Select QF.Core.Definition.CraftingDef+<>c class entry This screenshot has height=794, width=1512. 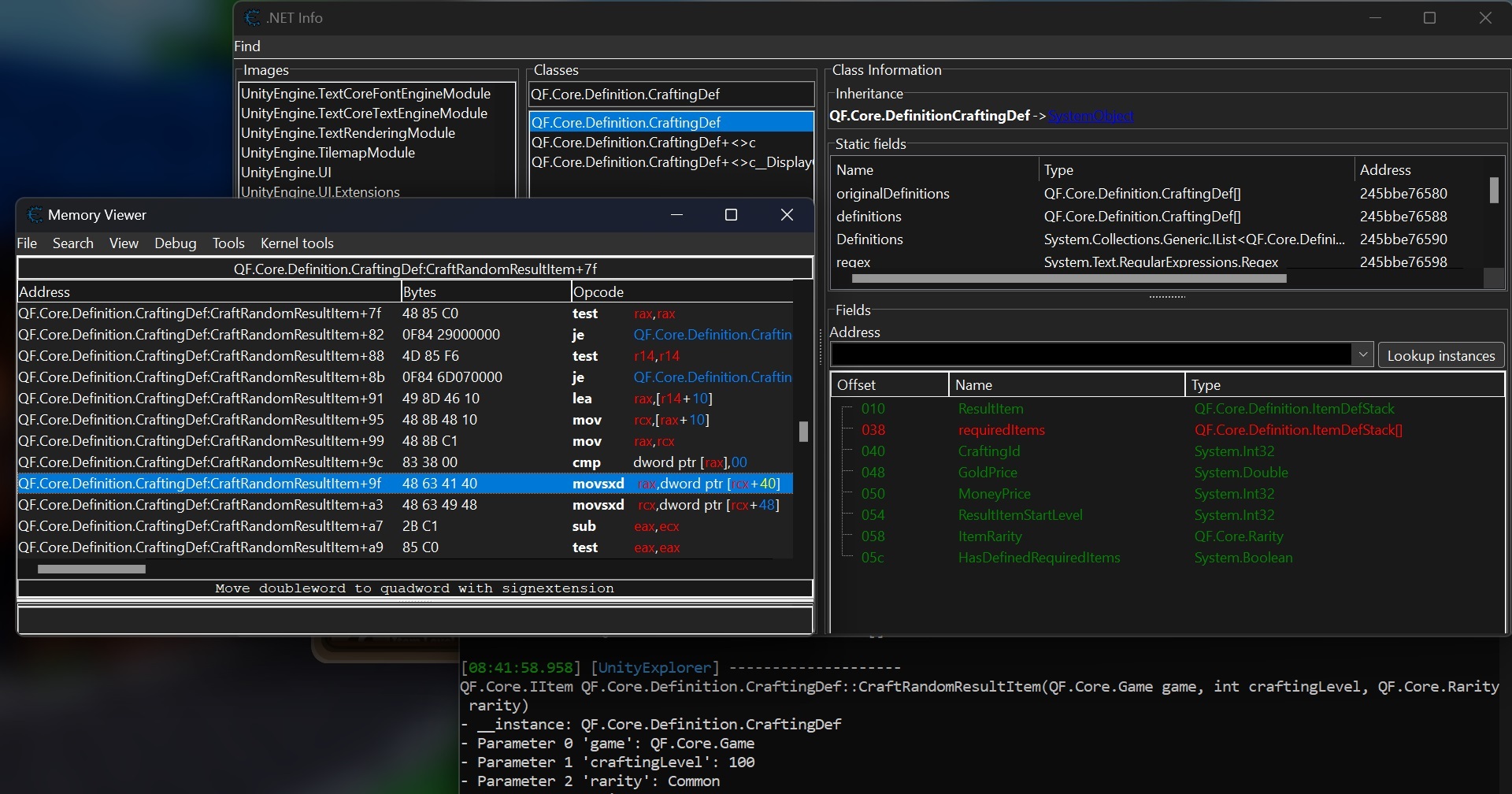[671, 143]
